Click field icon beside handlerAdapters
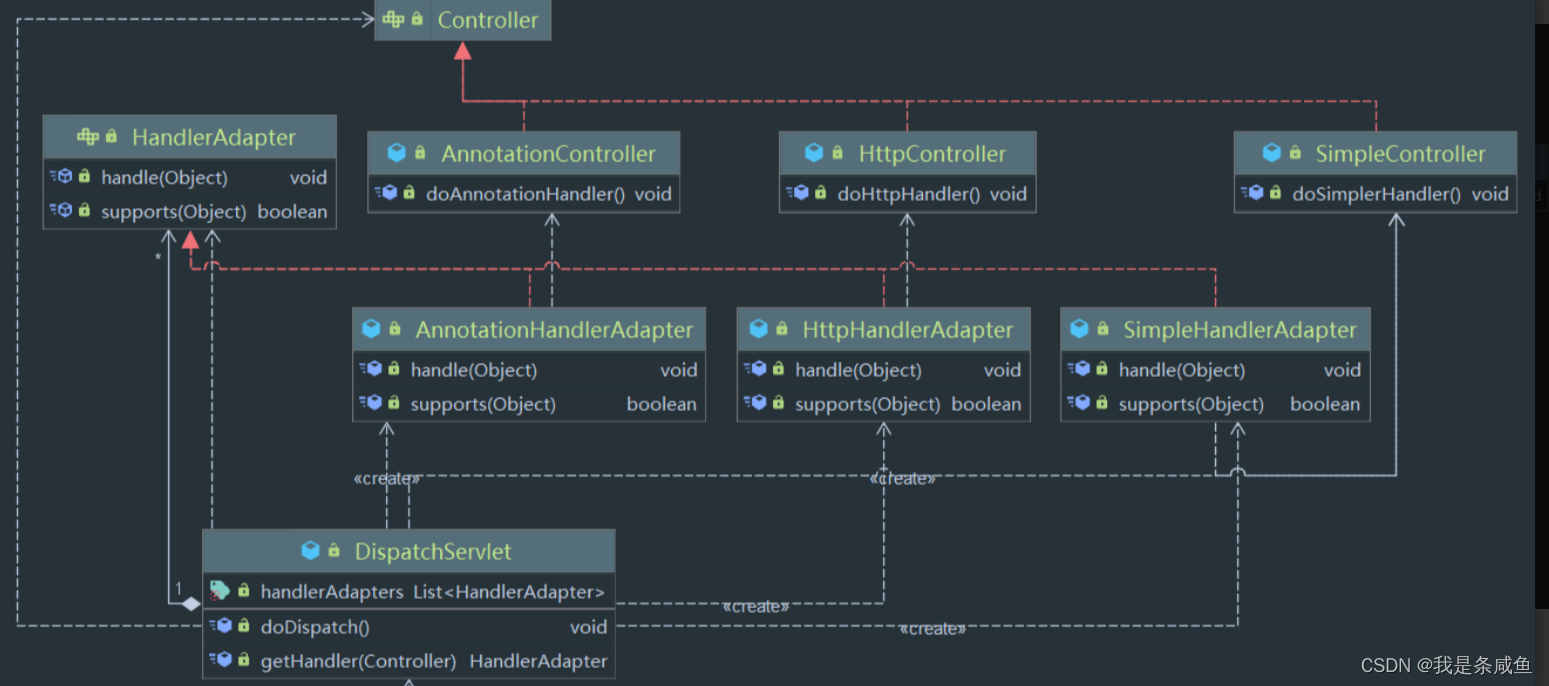1549x686 pixels. [x=220, y=591]
